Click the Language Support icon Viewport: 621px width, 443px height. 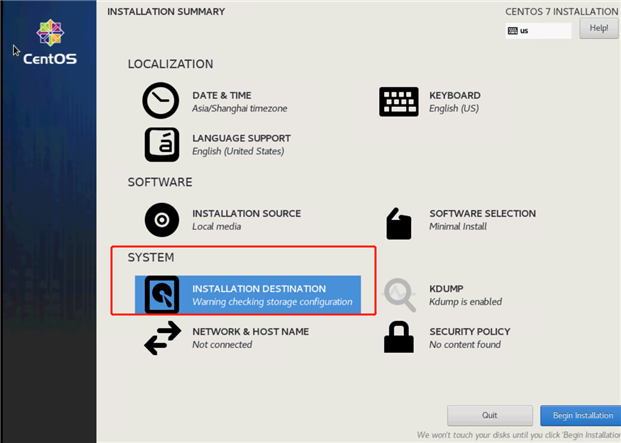coord(162,144)
